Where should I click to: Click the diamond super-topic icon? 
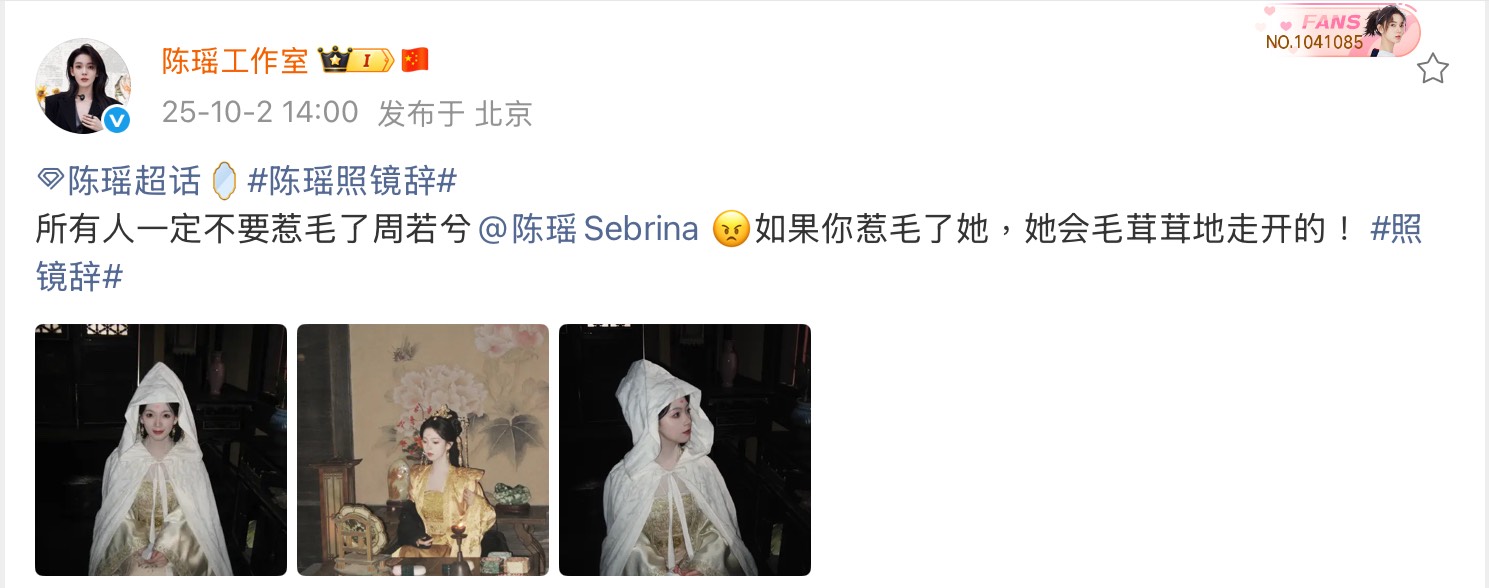[x=50, y=181]
